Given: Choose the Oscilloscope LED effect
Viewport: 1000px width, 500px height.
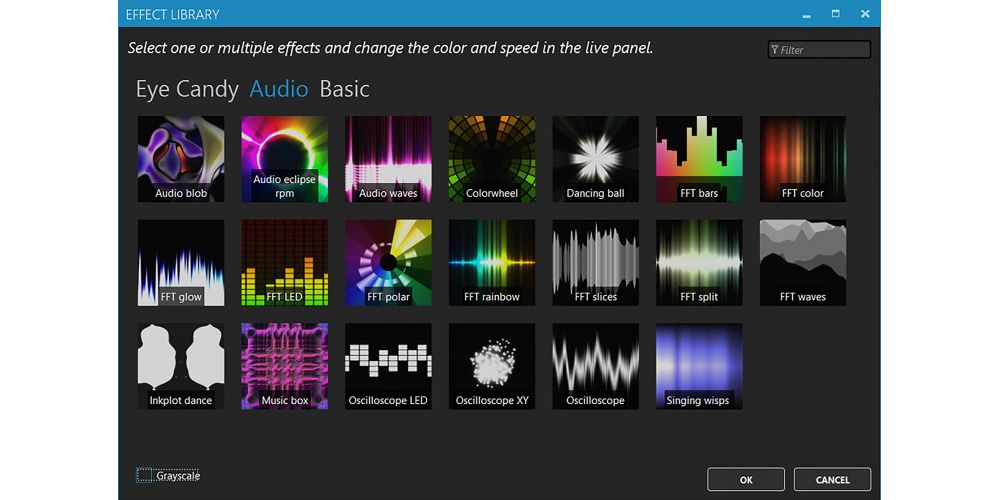Looking at the screenshot, I should pyautogui.click(x=388, y=366).
